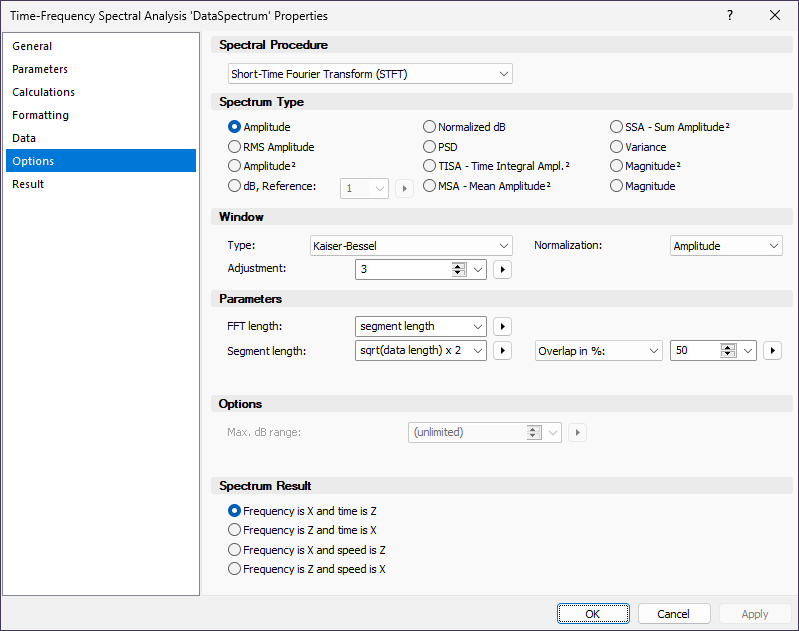Viewport: 799px width, 631px height.
Task: Click the Segment length input field
Action: [x=410, y=350]
